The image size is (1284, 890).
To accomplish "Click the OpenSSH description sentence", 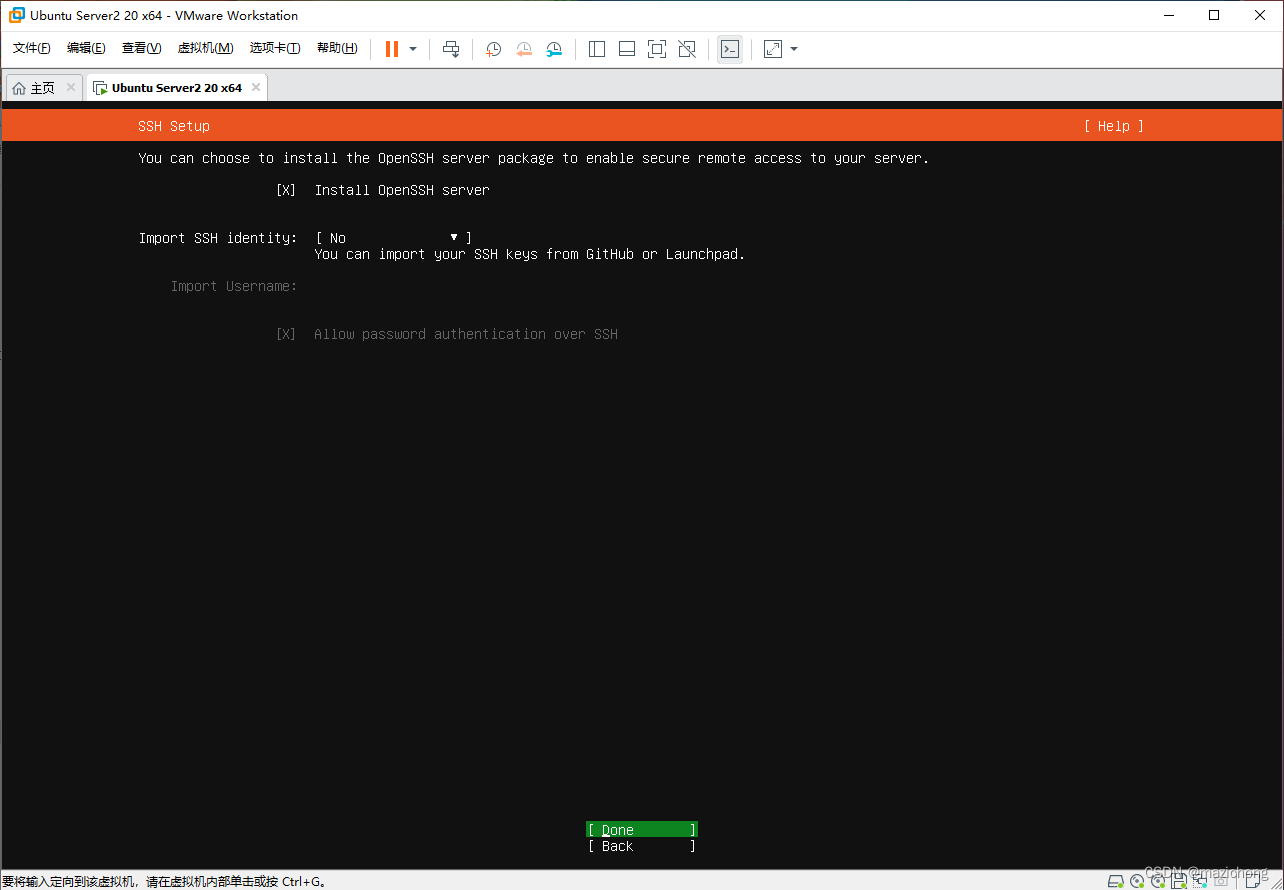I will point(534,158).
